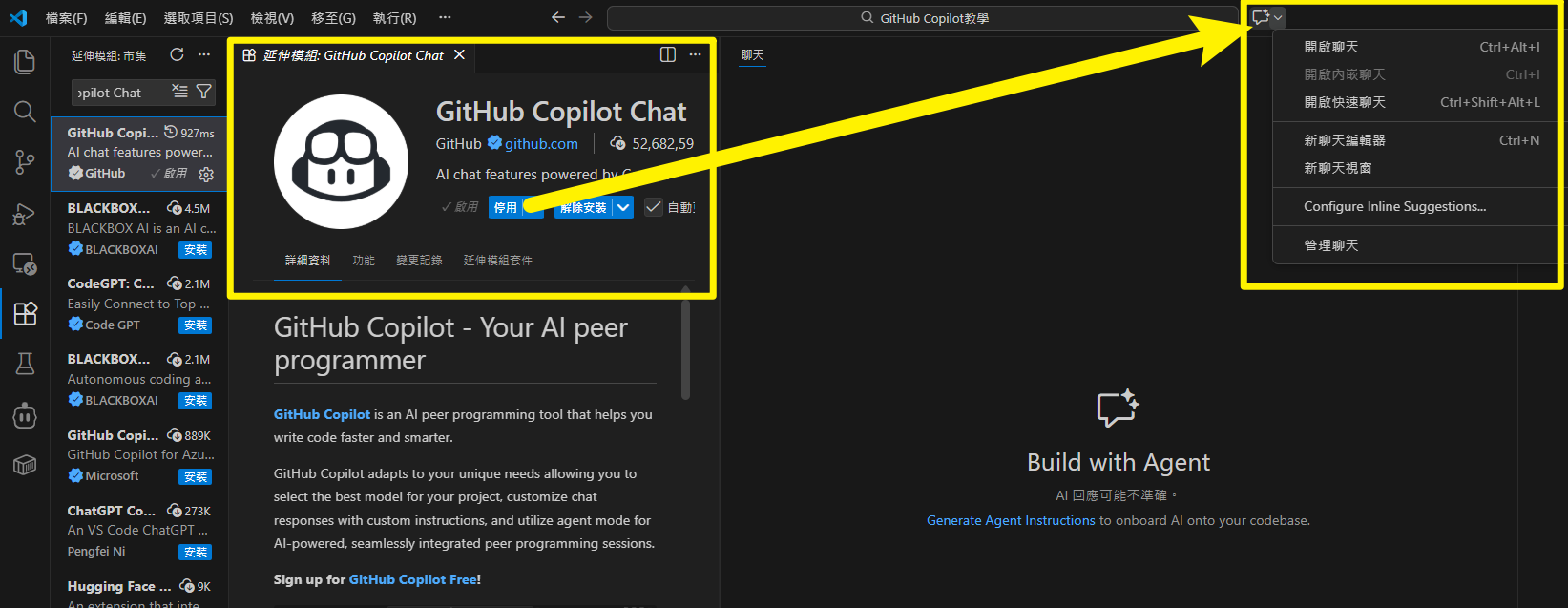Switch to the 變更記錄 tab
1568x608 pixels.
tap(419, 261)
